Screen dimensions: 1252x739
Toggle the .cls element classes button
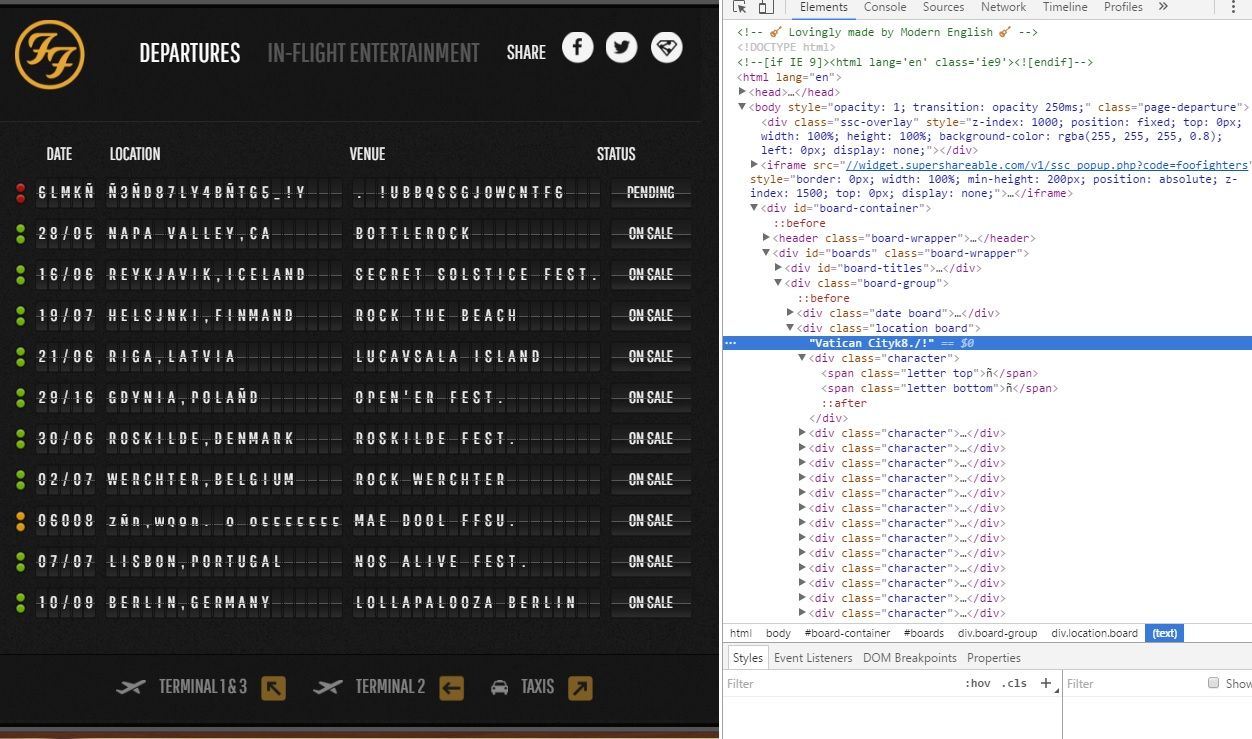tap(1014, 683)
